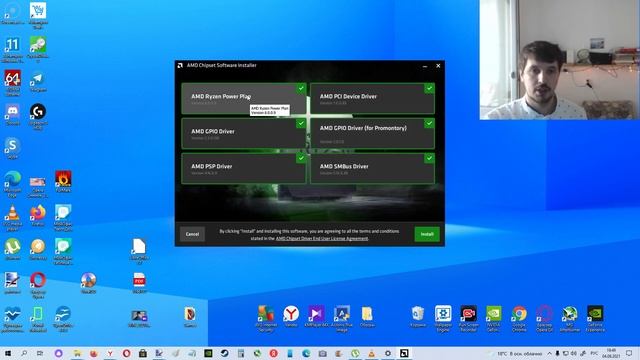
Task: Uncheck the AMD PCI Device Driver checkbox
Action: (x=429, y=88)
